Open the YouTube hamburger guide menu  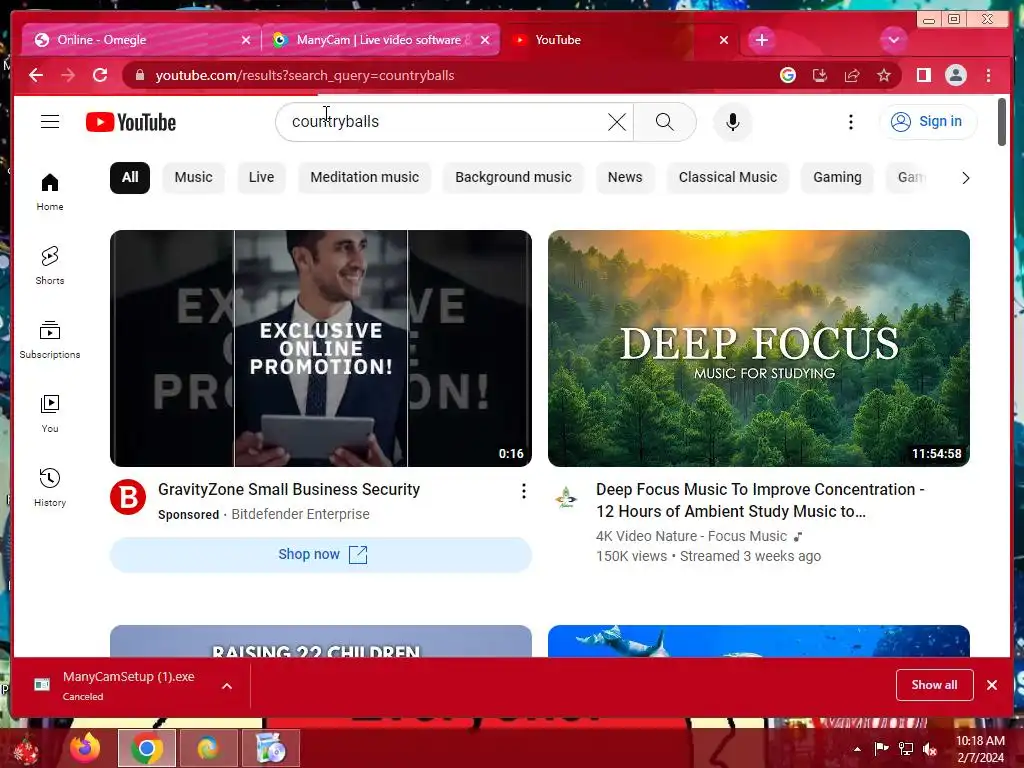point(50,121)
